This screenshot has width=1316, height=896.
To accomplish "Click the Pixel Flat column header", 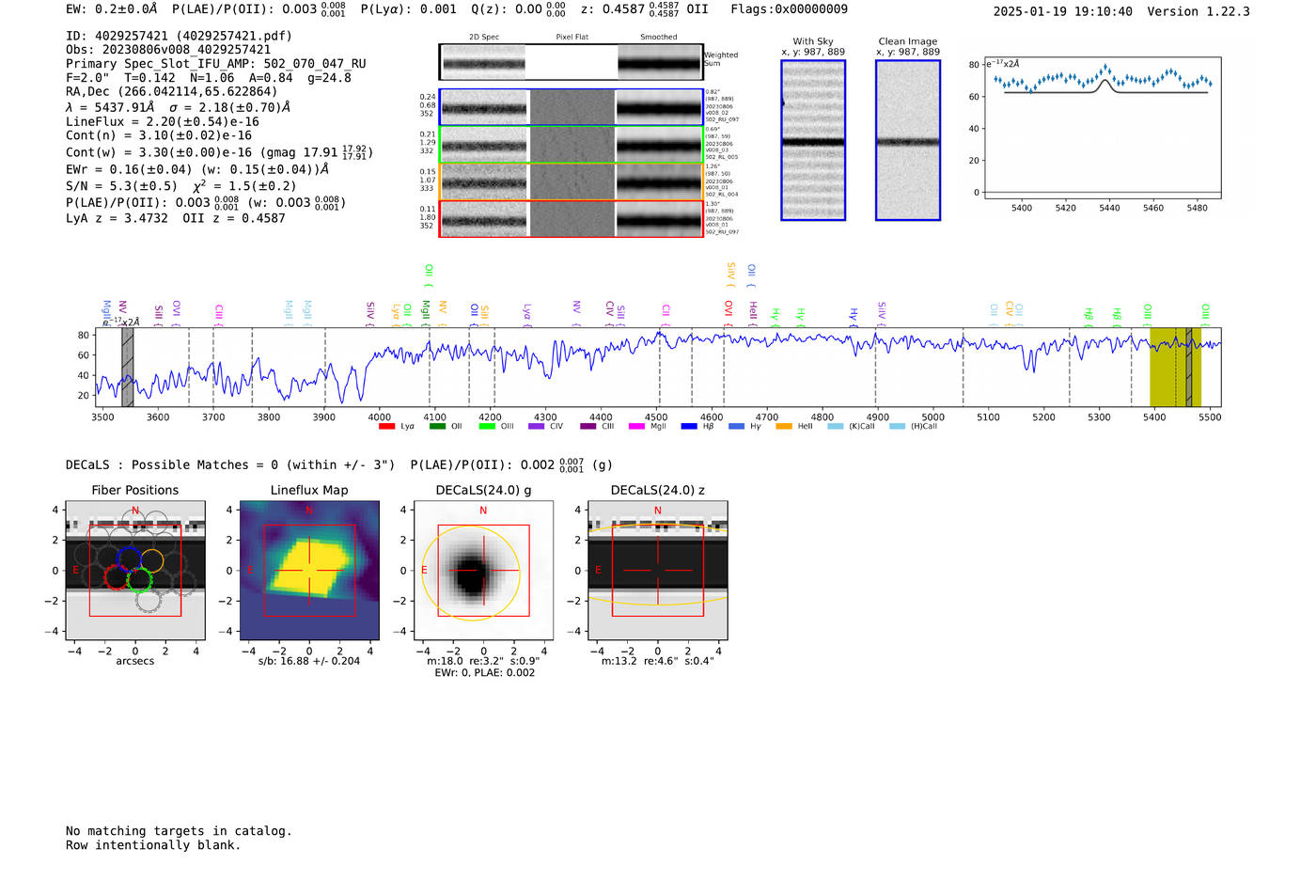I will click(572, 37).
